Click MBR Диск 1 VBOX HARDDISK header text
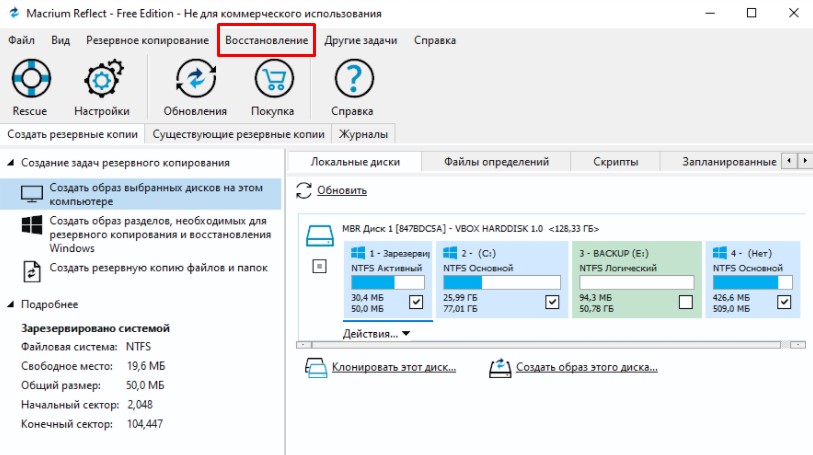813x455 pixels. tap(470, 229)
